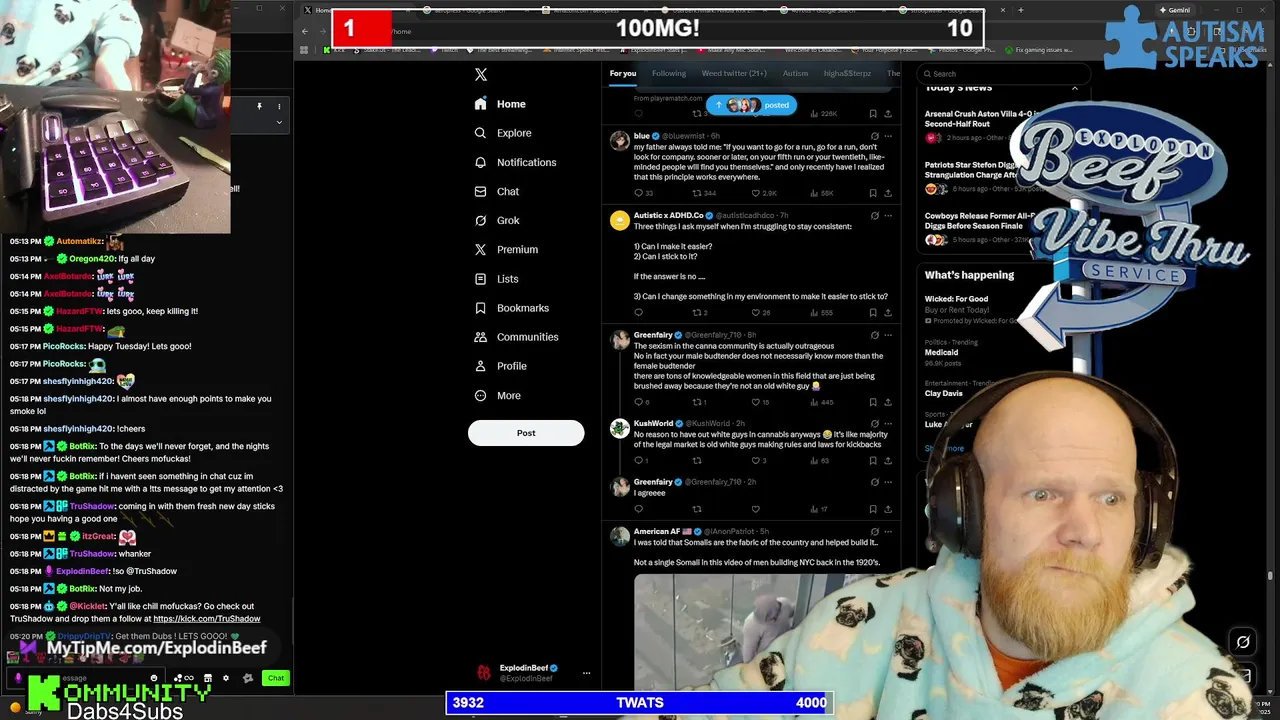Open Bookmarks in the sidebar
The image size is (1280, 720).
point(511,308)
